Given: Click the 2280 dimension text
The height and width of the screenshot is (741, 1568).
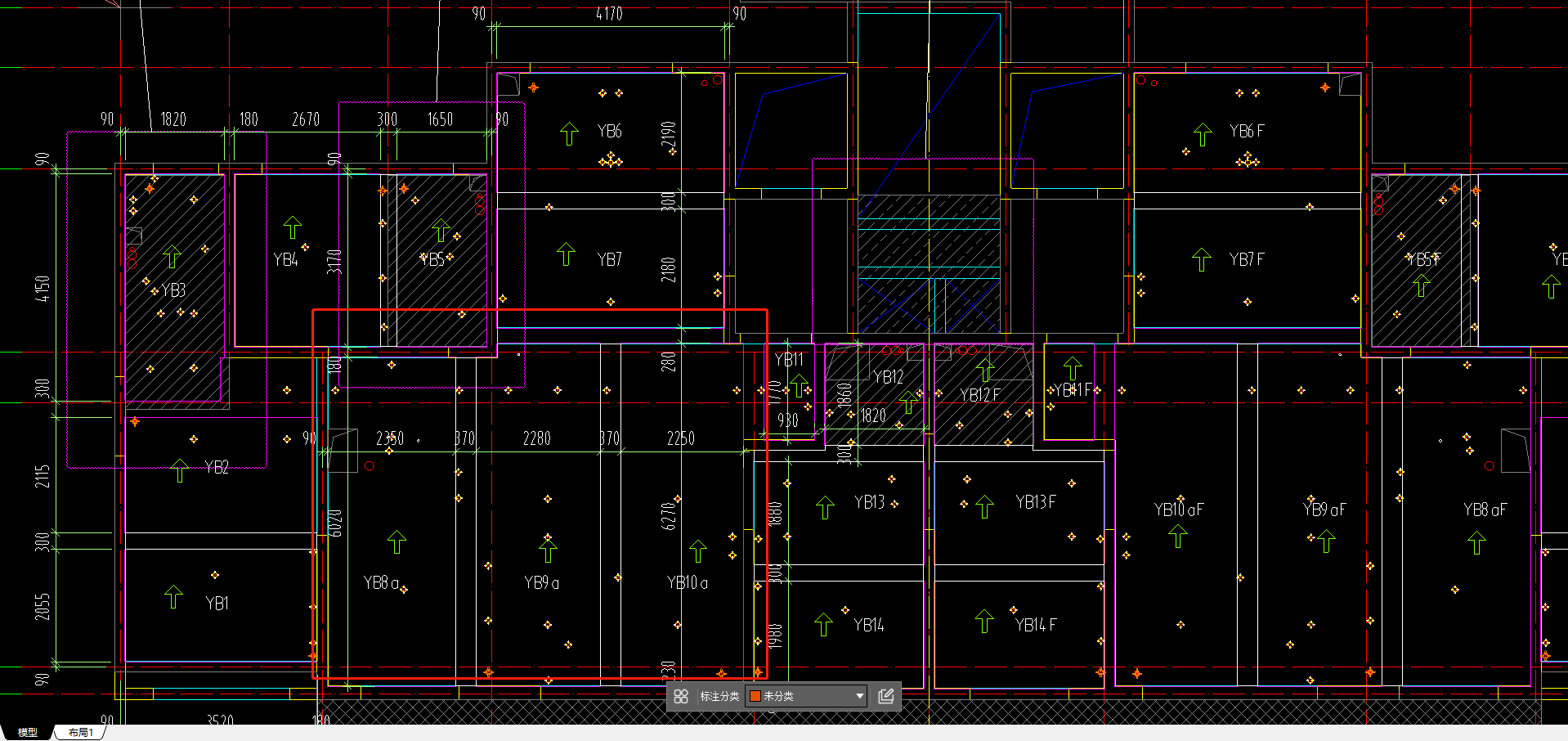Looking at the screenshot, I should pos(537,438).
